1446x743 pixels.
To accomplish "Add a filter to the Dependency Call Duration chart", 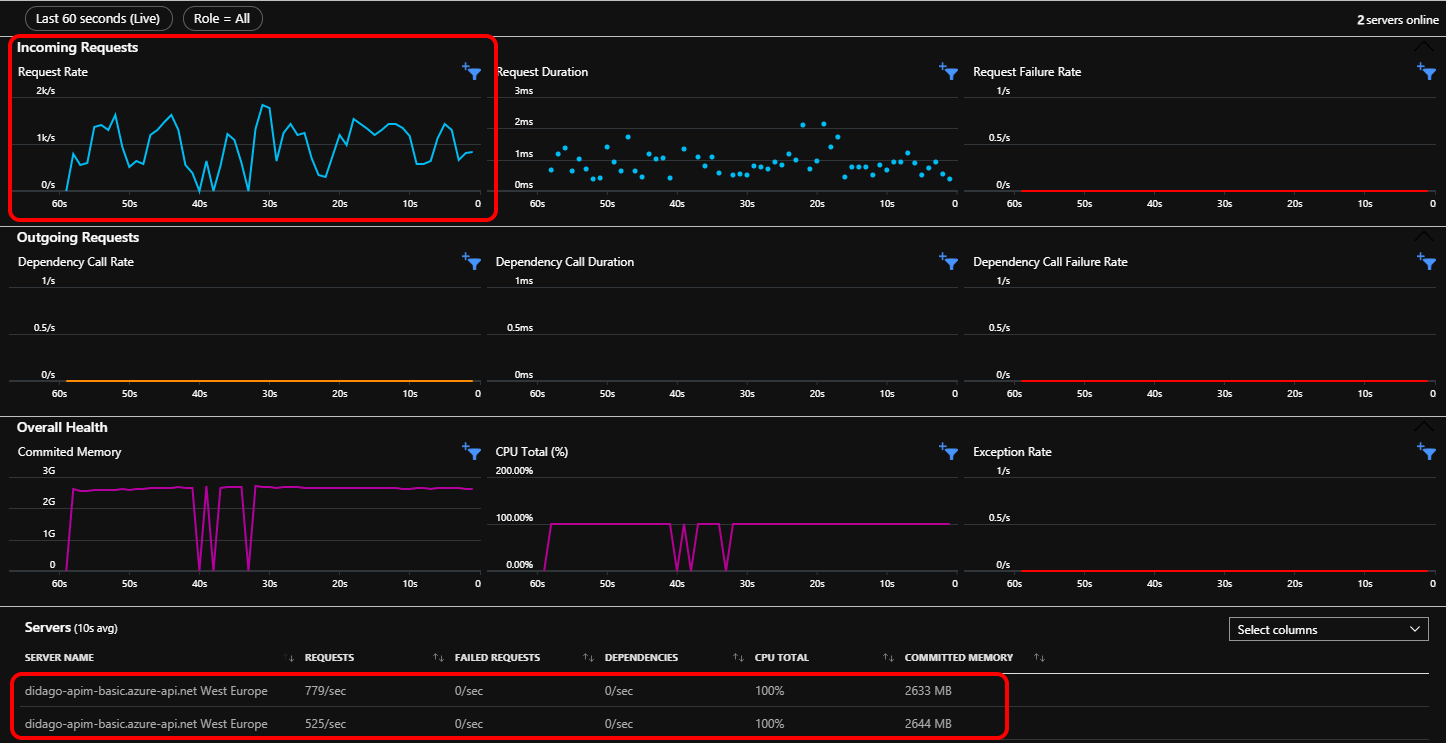I will click(x=947, y=261).
